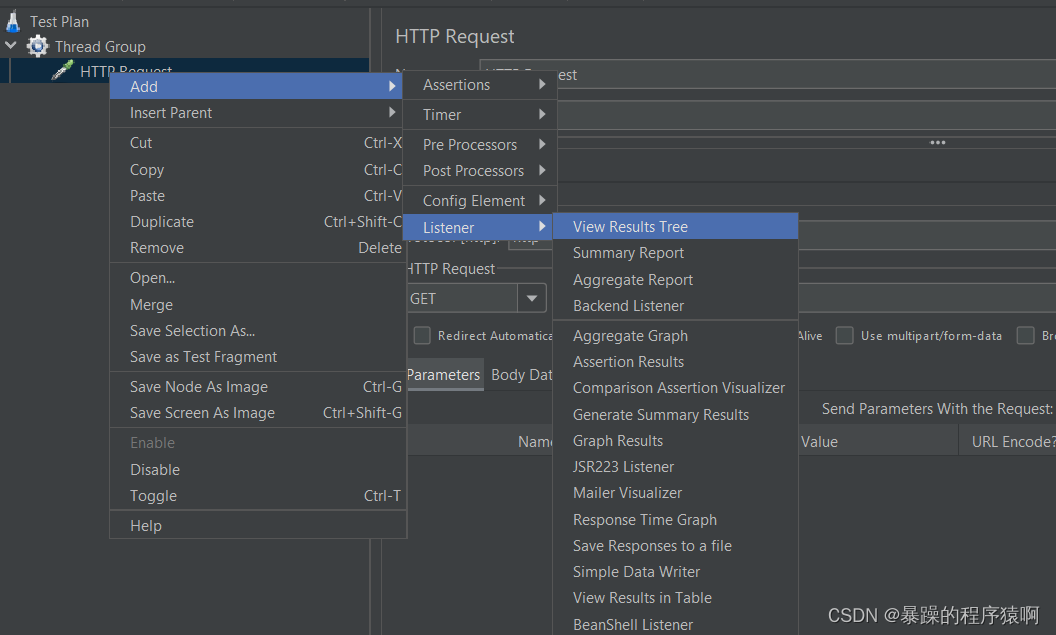This screenshot has width=1056, height=635.
Task: Choose Open... from the context menu
Action: pyautogui.click(x=256, y=278)
